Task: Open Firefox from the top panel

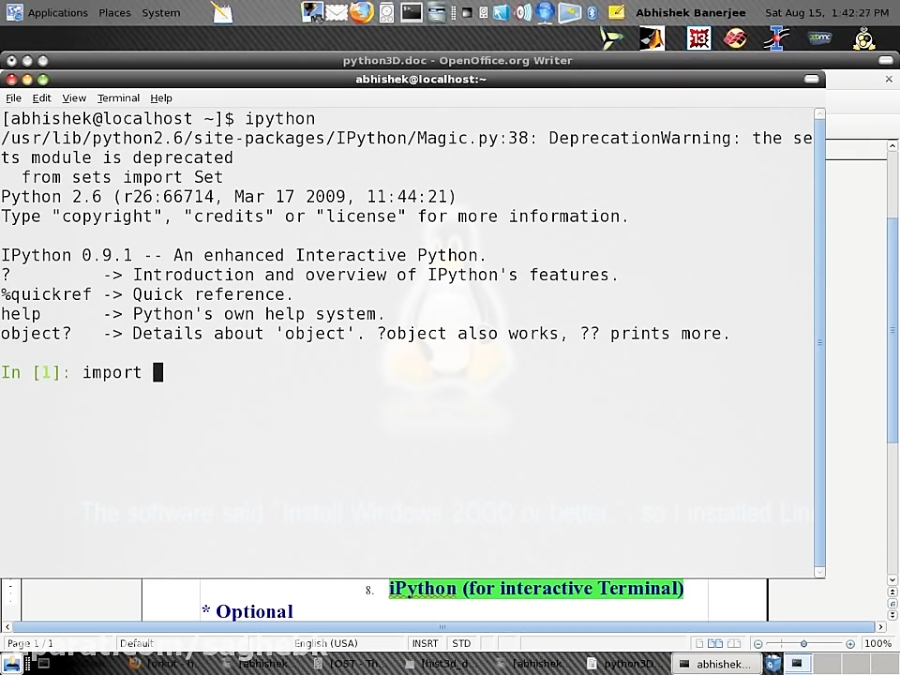Action: (358, 13)
